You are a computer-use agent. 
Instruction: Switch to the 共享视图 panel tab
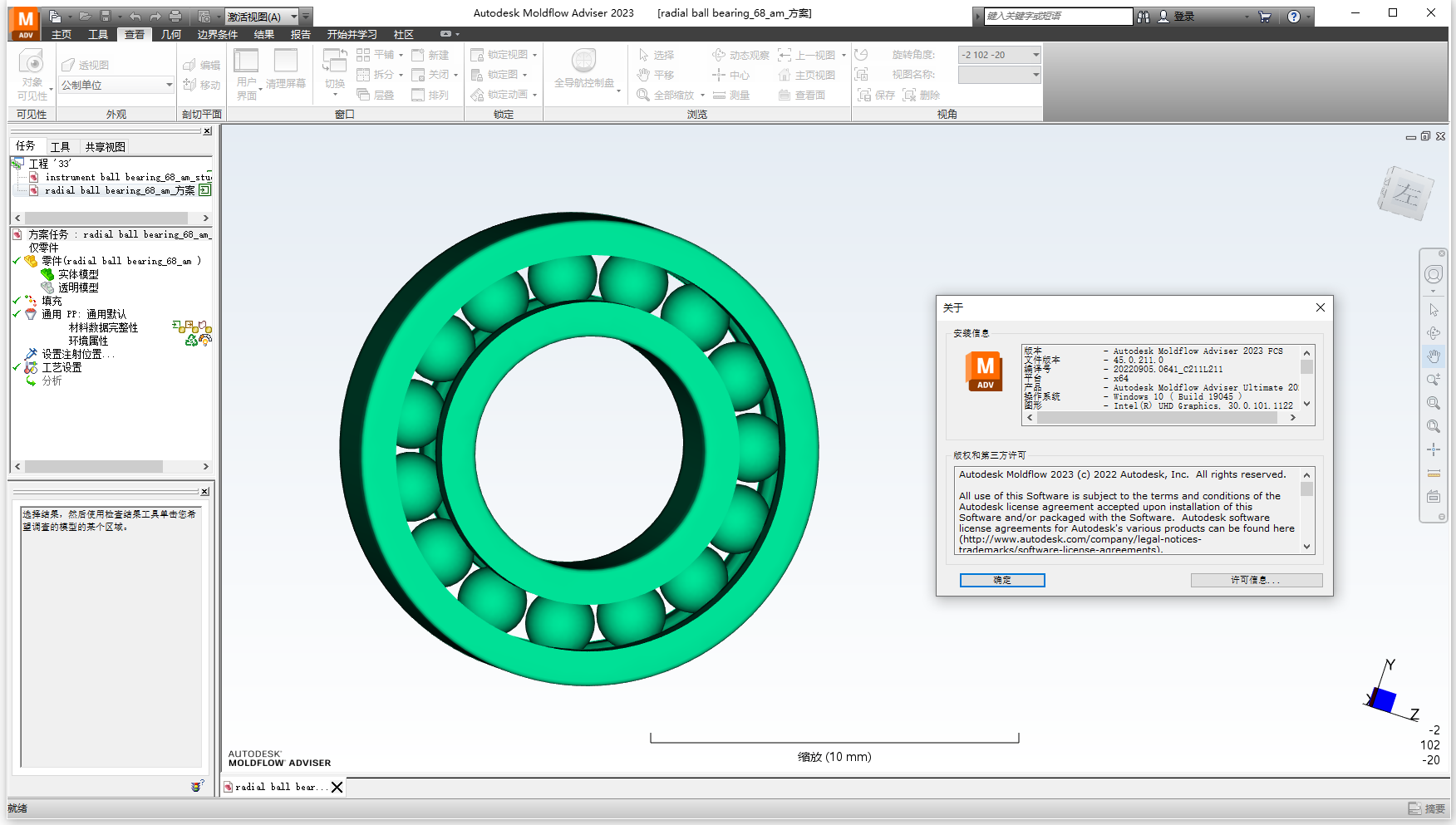pos(106,147)
